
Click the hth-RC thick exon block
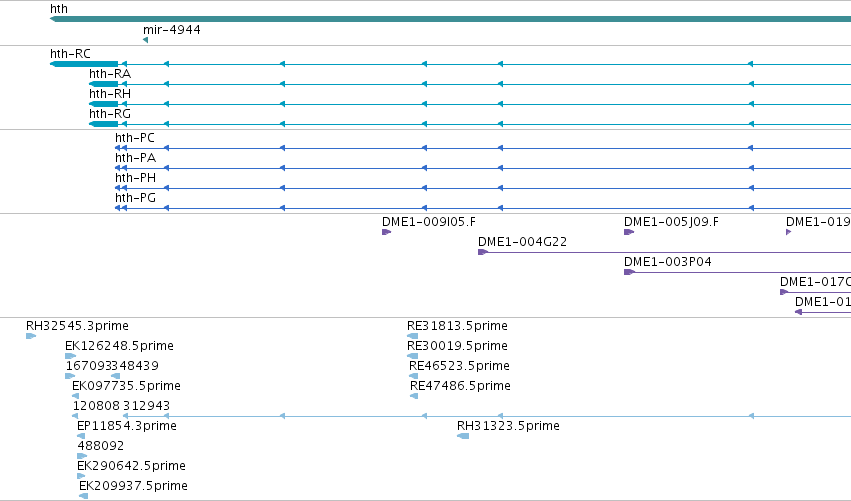click(84, 64)
